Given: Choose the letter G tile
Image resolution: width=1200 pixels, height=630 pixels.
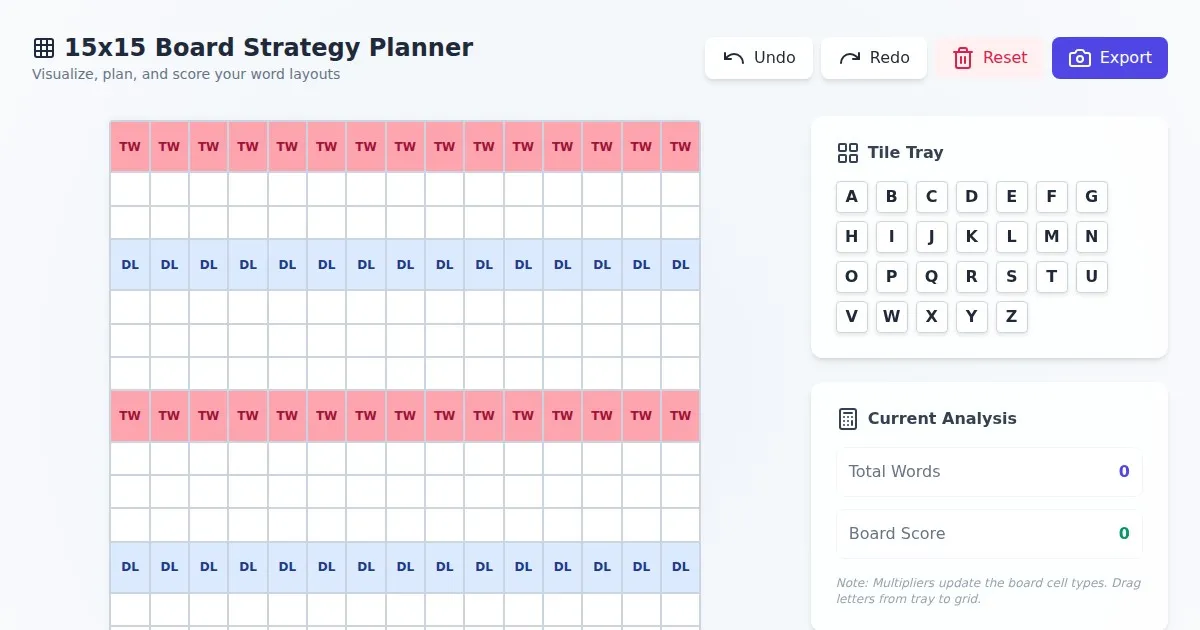Looking at the screenshot, I should (1092, 197).
